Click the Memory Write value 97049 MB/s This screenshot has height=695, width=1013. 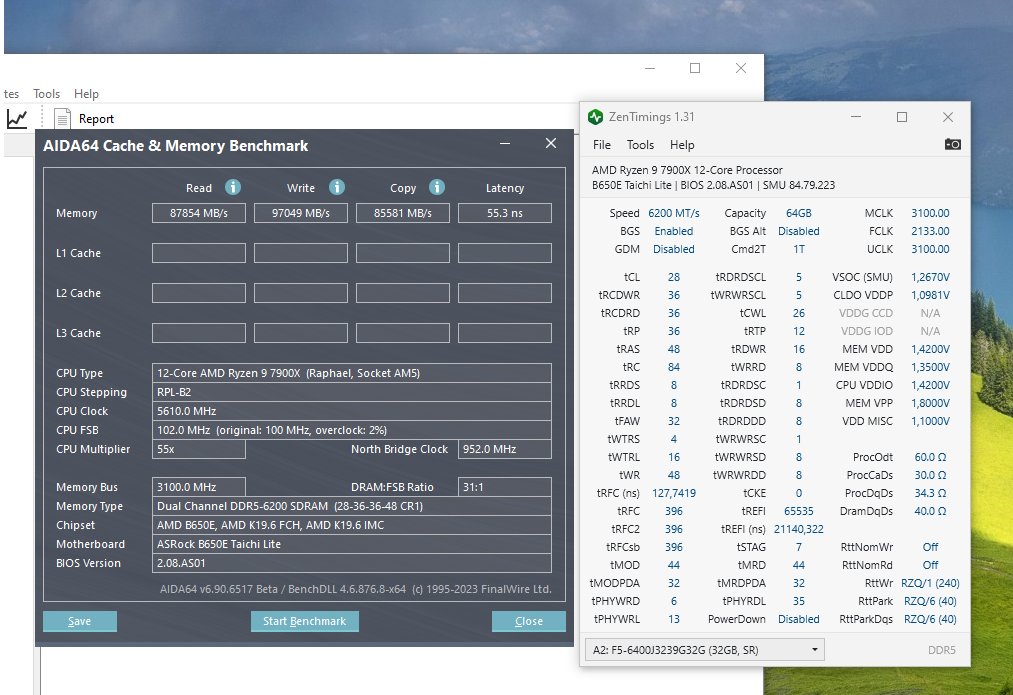(x=301, y=213)
